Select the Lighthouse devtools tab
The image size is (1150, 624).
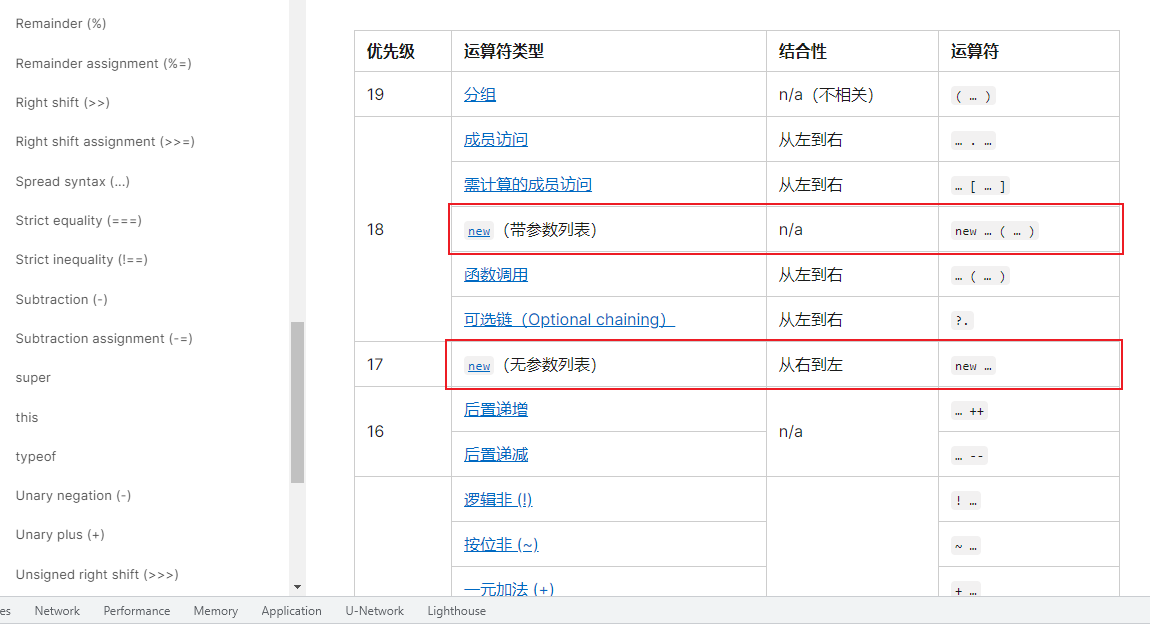tap(456, 611)
